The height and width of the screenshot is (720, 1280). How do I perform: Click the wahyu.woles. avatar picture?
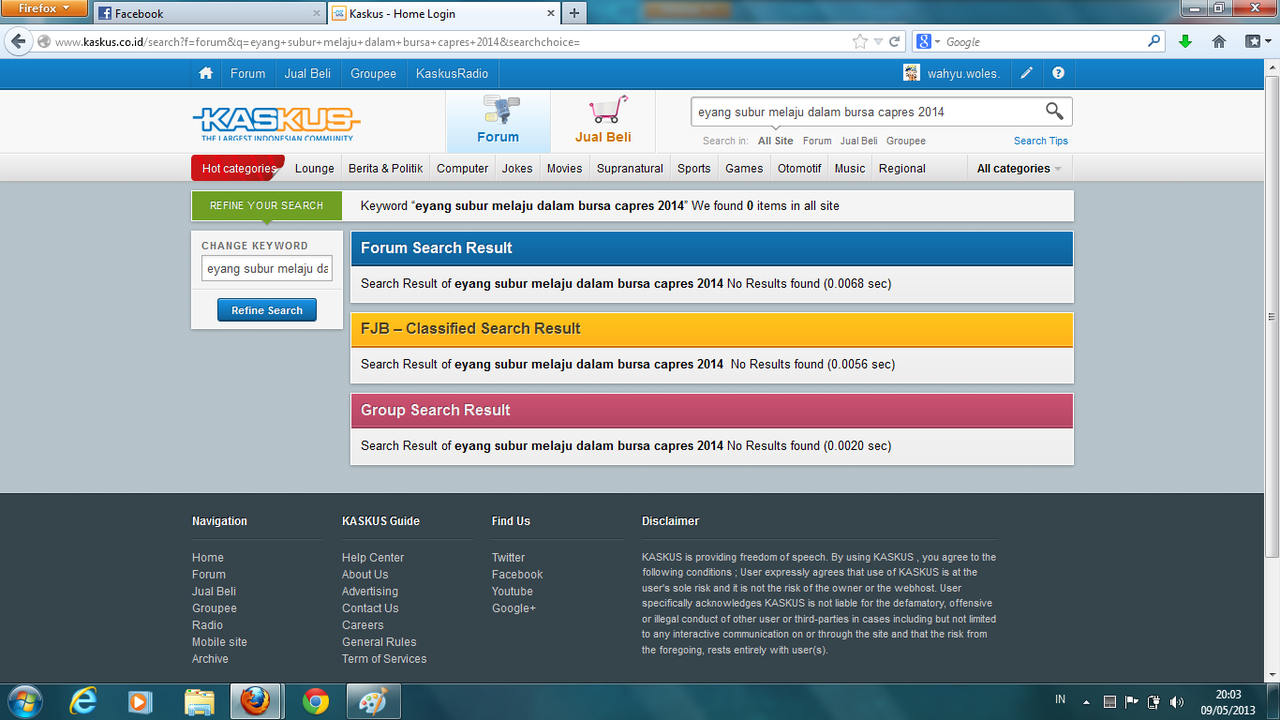pos(911,73)
